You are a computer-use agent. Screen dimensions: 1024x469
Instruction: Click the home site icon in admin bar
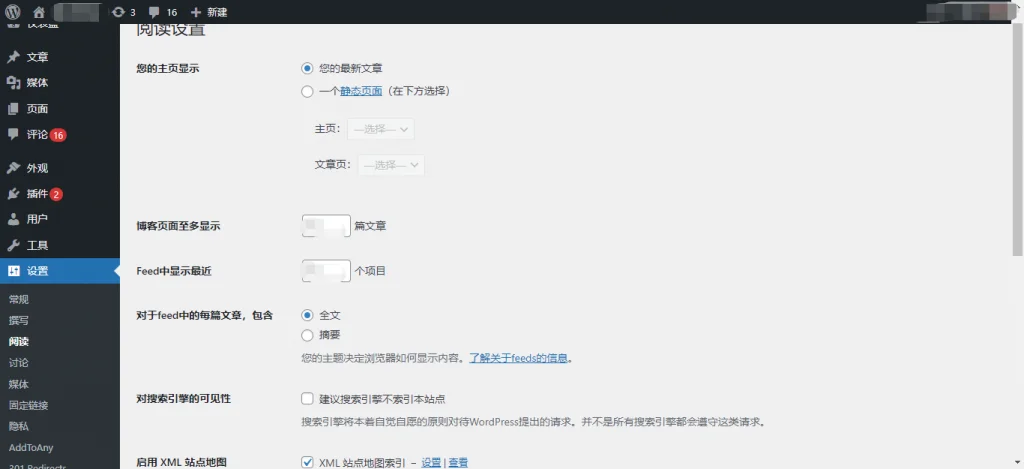[x=39, y=12]
